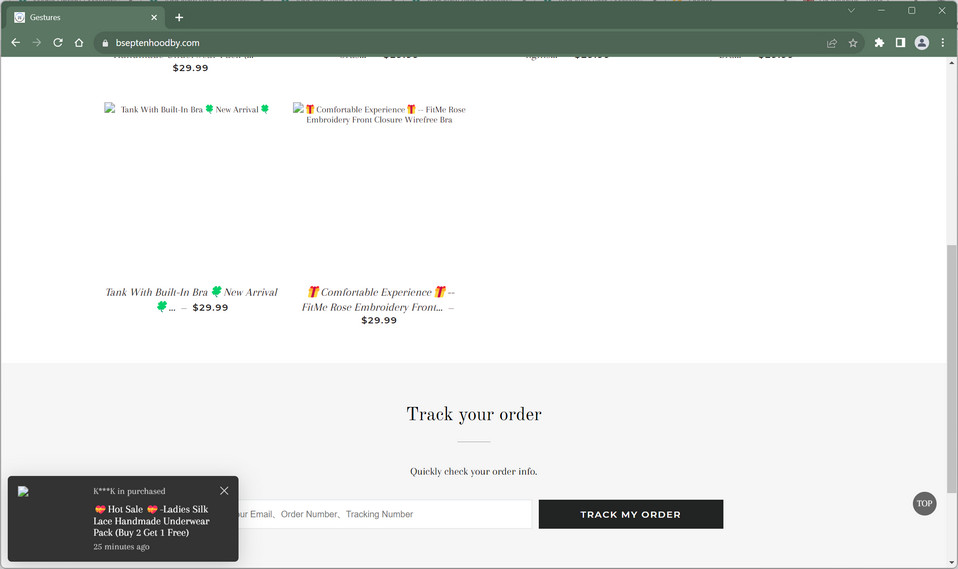Open Tank With Built-In Bra product image
Image resolution: width=958 pixels, height=569 pixels.
pyautogui.click(x=191, y=188)
